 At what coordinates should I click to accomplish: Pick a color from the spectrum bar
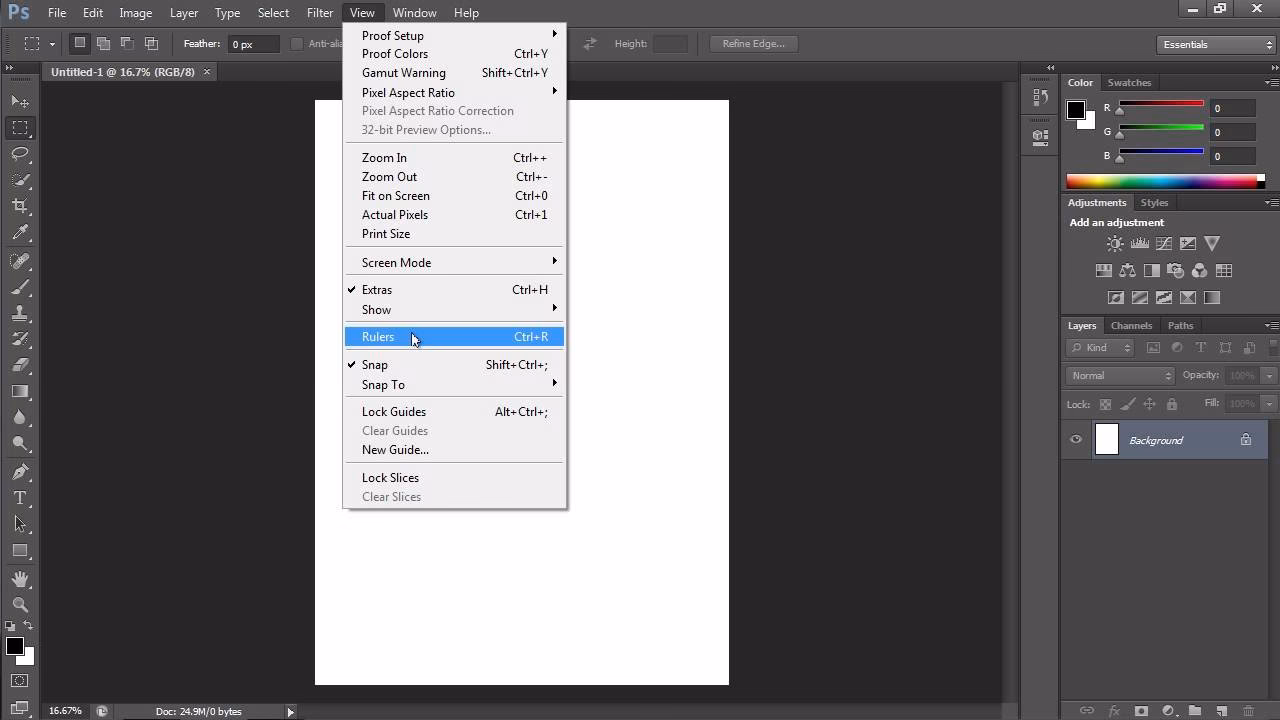1165,180
